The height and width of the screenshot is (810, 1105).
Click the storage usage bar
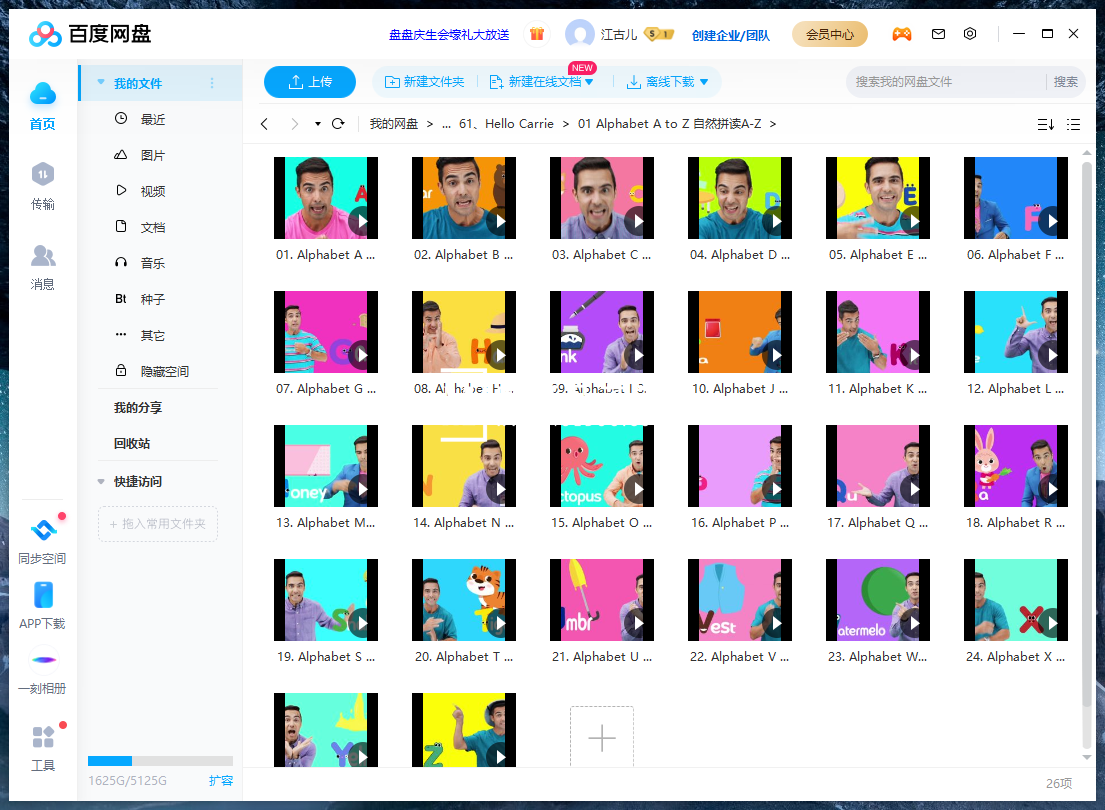pyautogui.click(x=160, y=760)
